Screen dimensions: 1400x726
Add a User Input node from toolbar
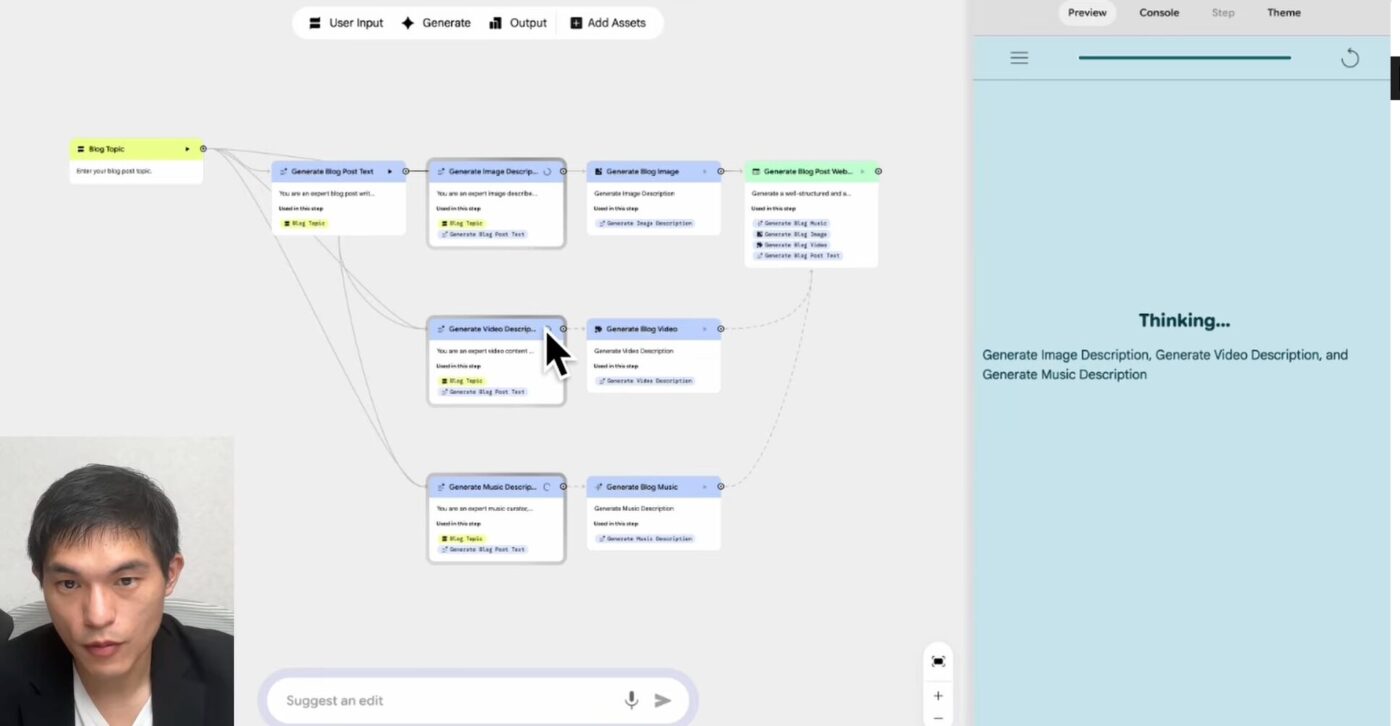(x=345, y=23)
